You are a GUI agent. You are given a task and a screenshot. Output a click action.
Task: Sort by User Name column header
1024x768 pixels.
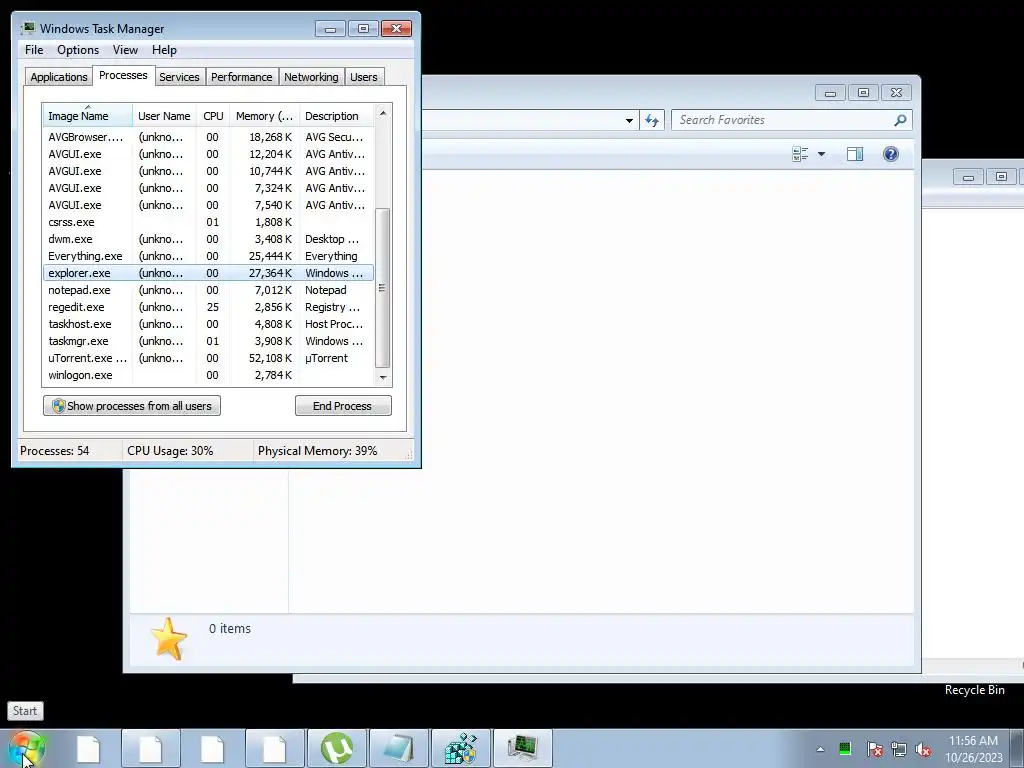(164, 116)
